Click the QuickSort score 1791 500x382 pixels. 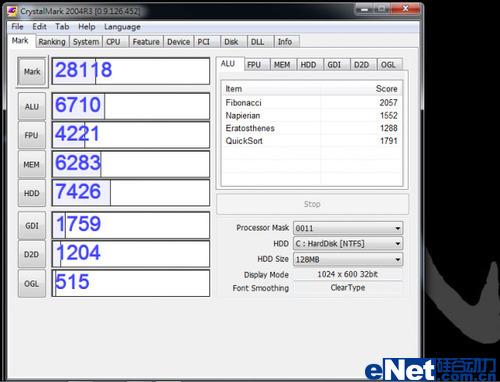click(x=389, y=141)
